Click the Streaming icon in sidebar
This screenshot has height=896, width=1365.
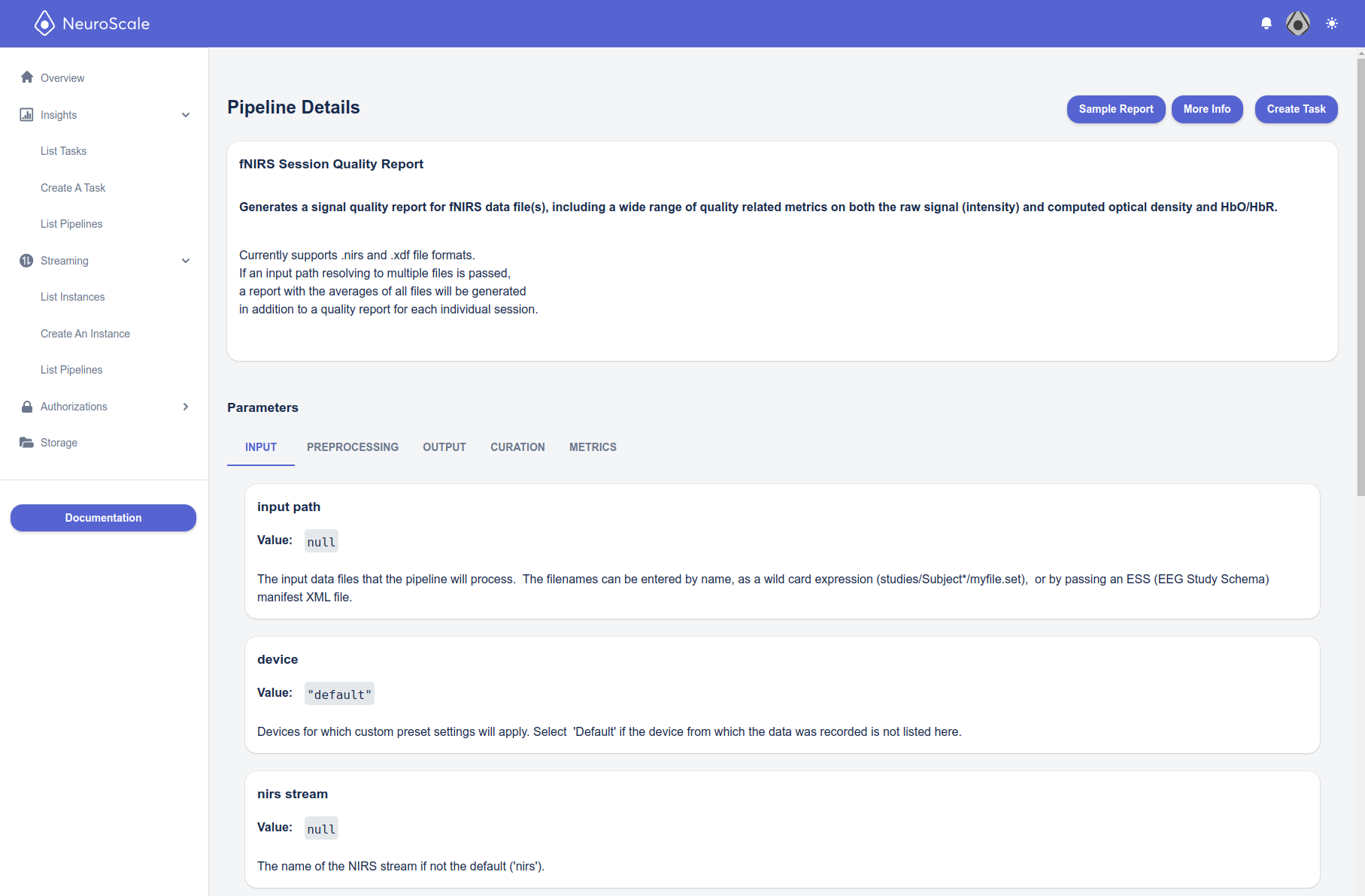26,260
